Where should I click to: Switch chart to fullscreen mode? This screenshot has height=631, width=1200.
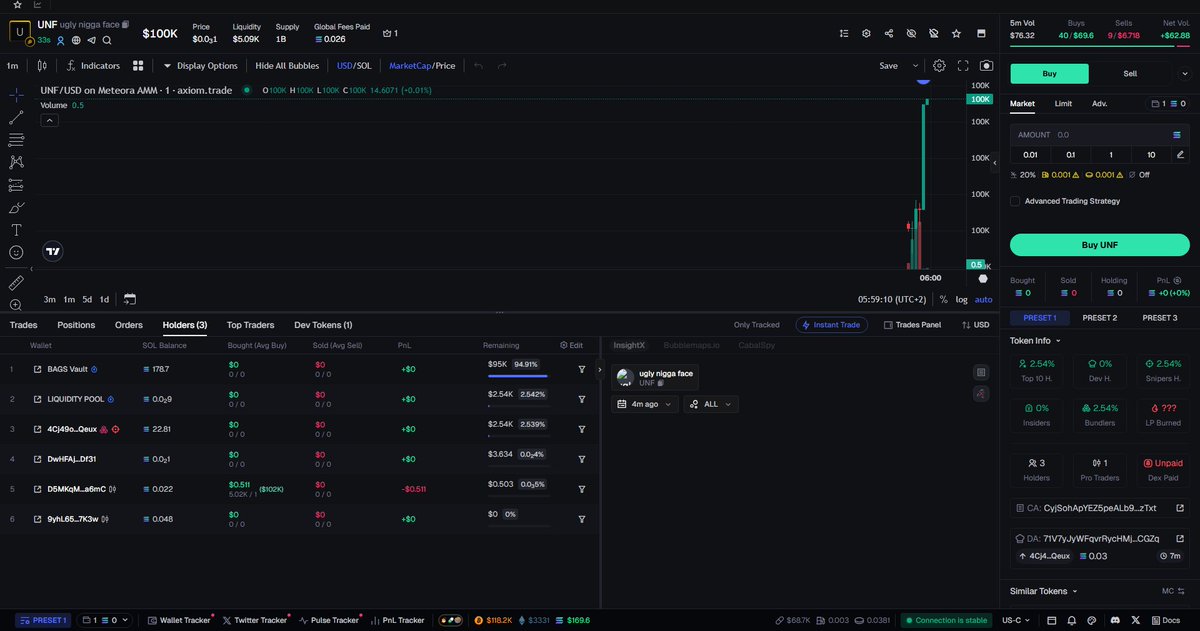tap(963, 66)
